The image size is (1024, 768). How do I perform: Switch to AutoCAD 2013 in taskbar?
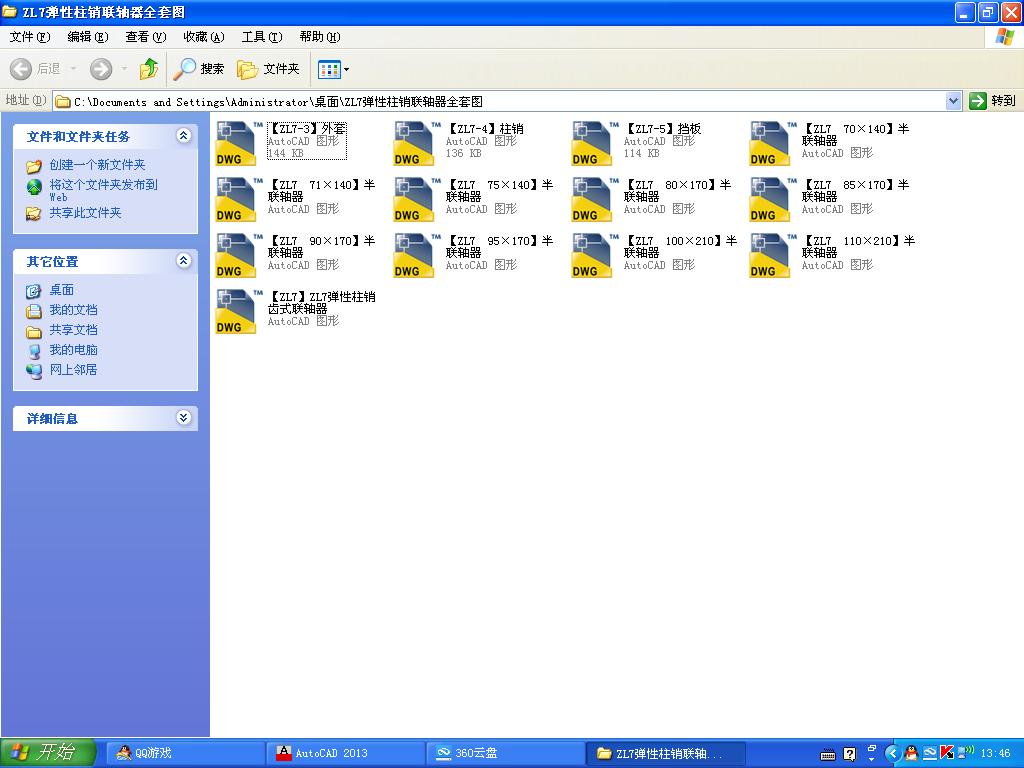pos(345,753)
